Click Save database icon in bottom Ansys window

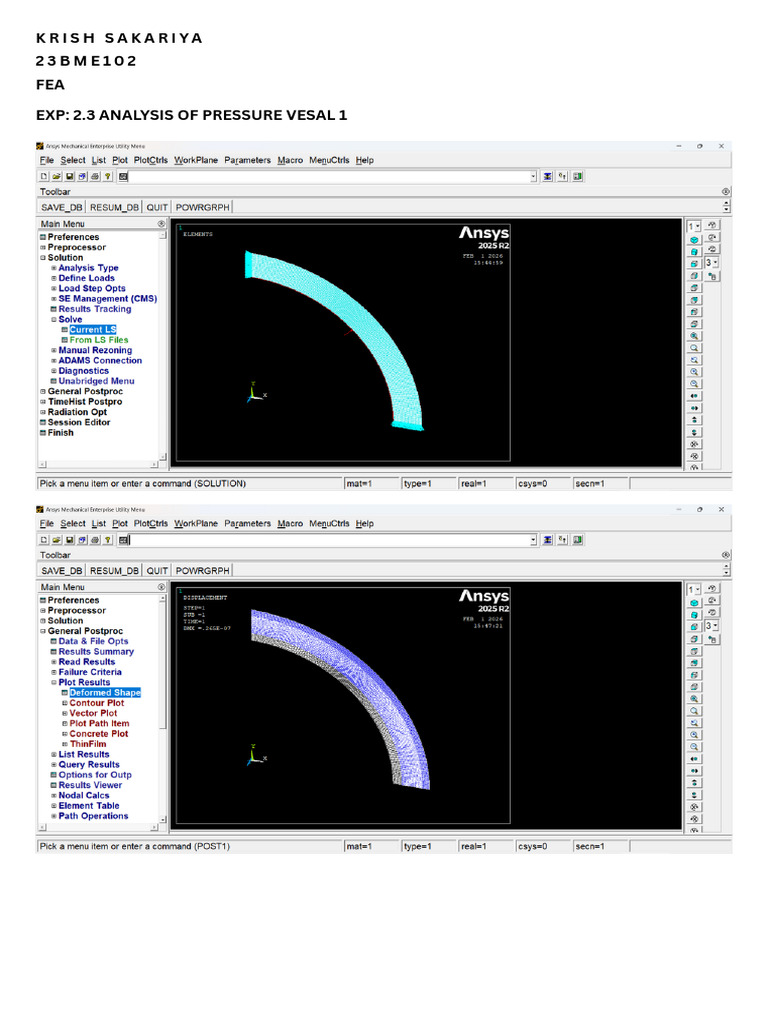tap(69, 540)
